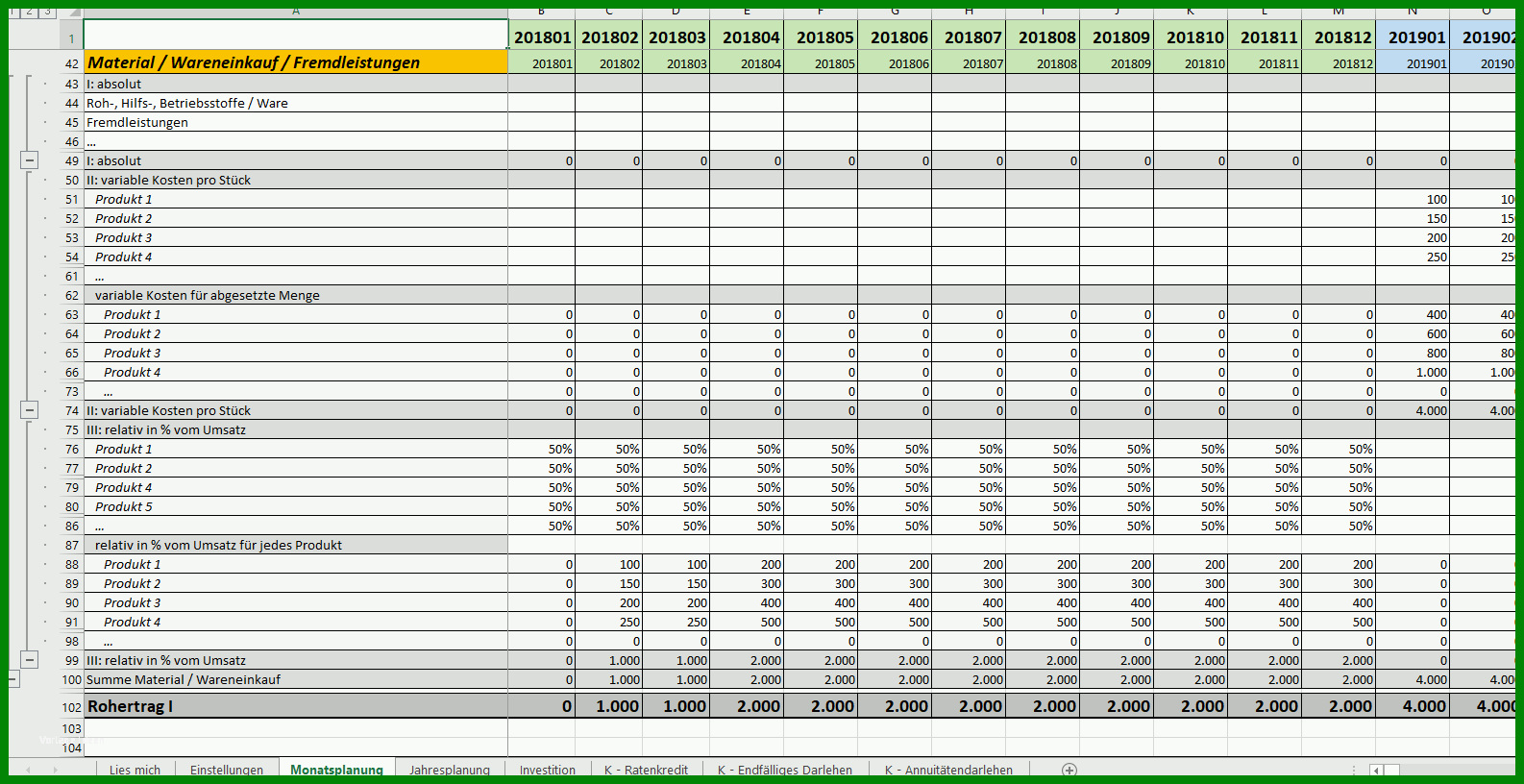The image size is (1524, 784).
Task: Select value 2.000 in row 99 under 201807
Action: [x=969, y=660]
